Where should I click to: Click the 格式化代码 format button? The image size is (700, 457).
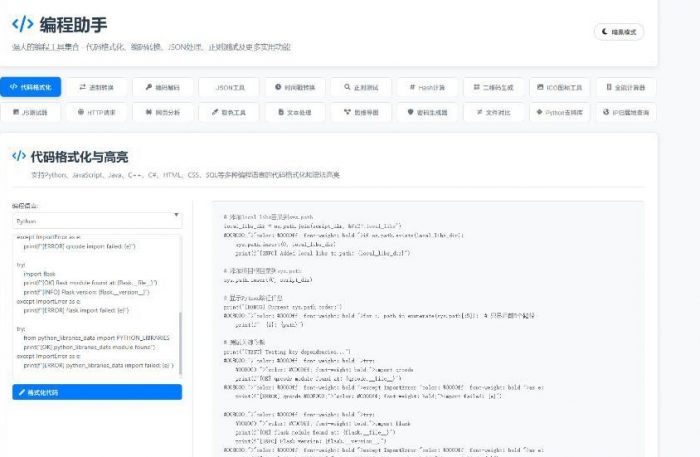(x=97, y=392)
